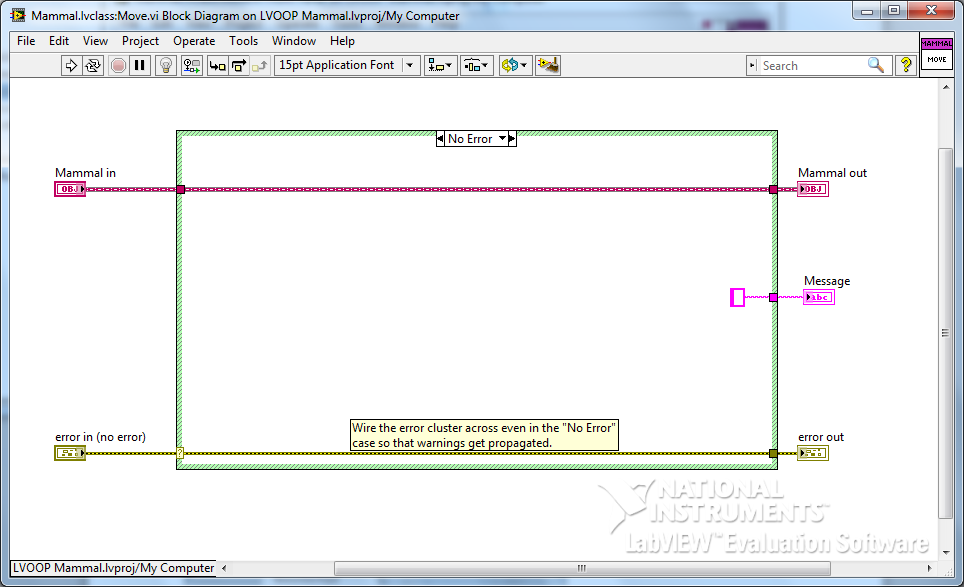Open the Align Objects dropdown
This screenshot has width=964, height=587.
point(439,65)
